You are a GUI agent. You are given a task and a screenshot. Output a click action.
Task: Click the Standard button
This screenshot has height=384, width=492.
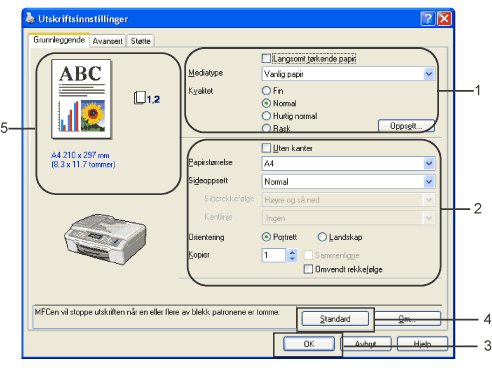coord(335,319)
